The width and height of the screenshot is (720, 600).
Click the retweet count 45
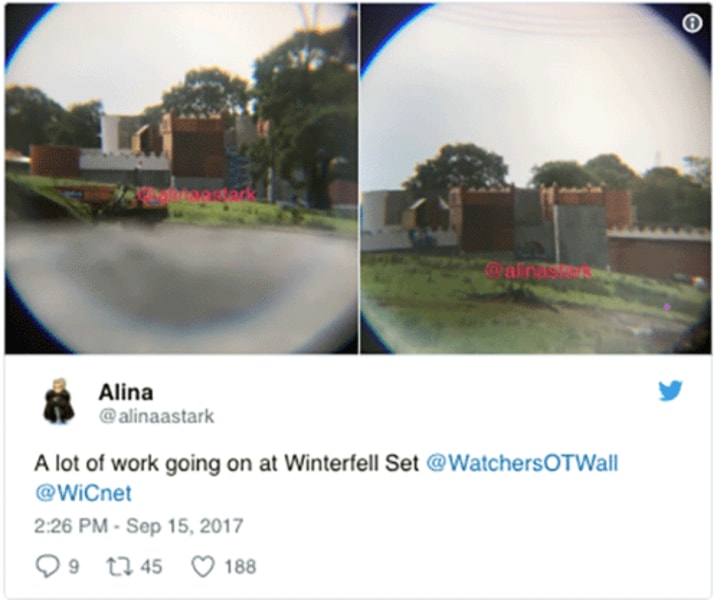[x=151, y=566]
